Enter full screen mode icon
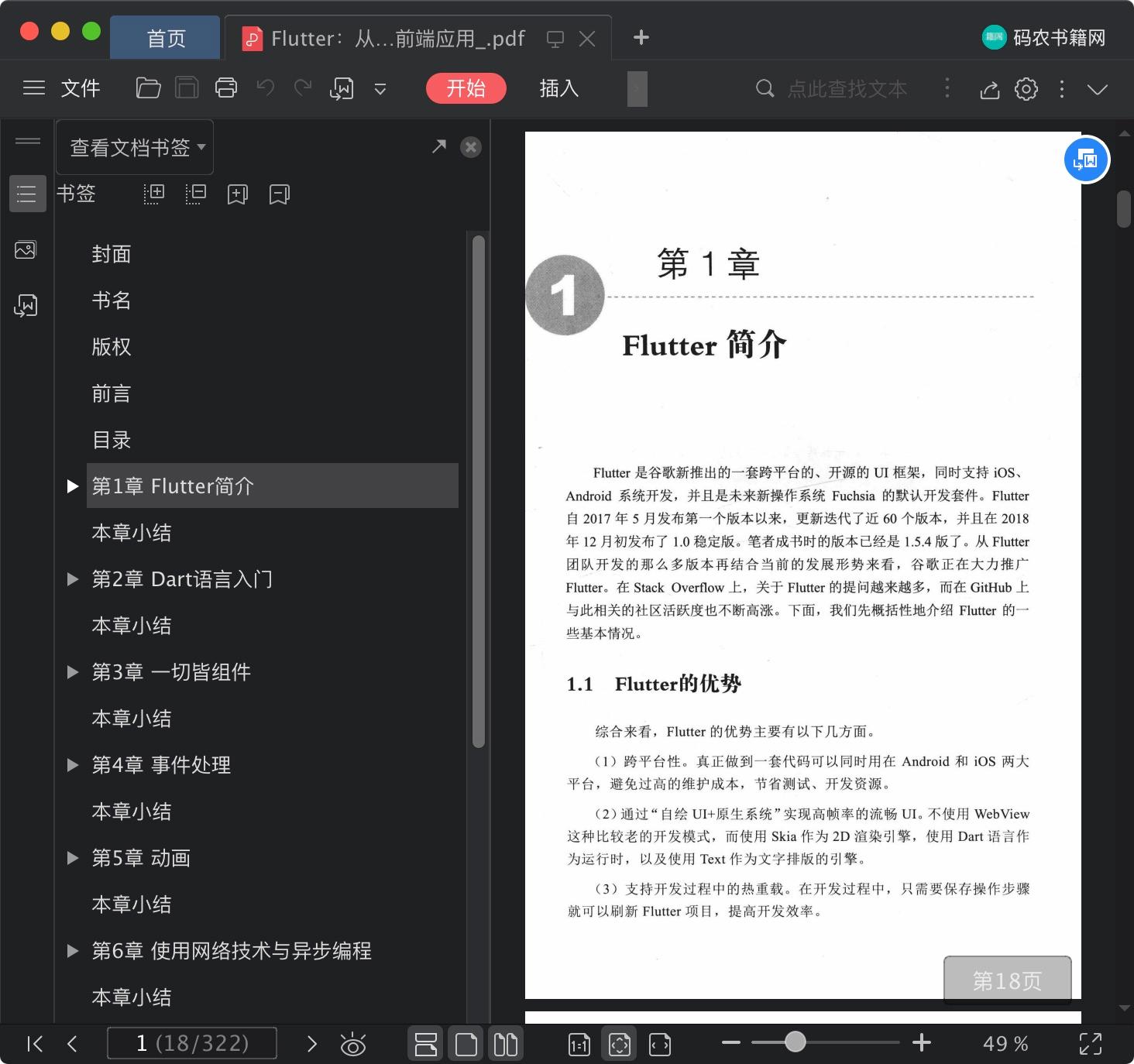Screen dimensions: 1134x1064 (1091, 1044)
